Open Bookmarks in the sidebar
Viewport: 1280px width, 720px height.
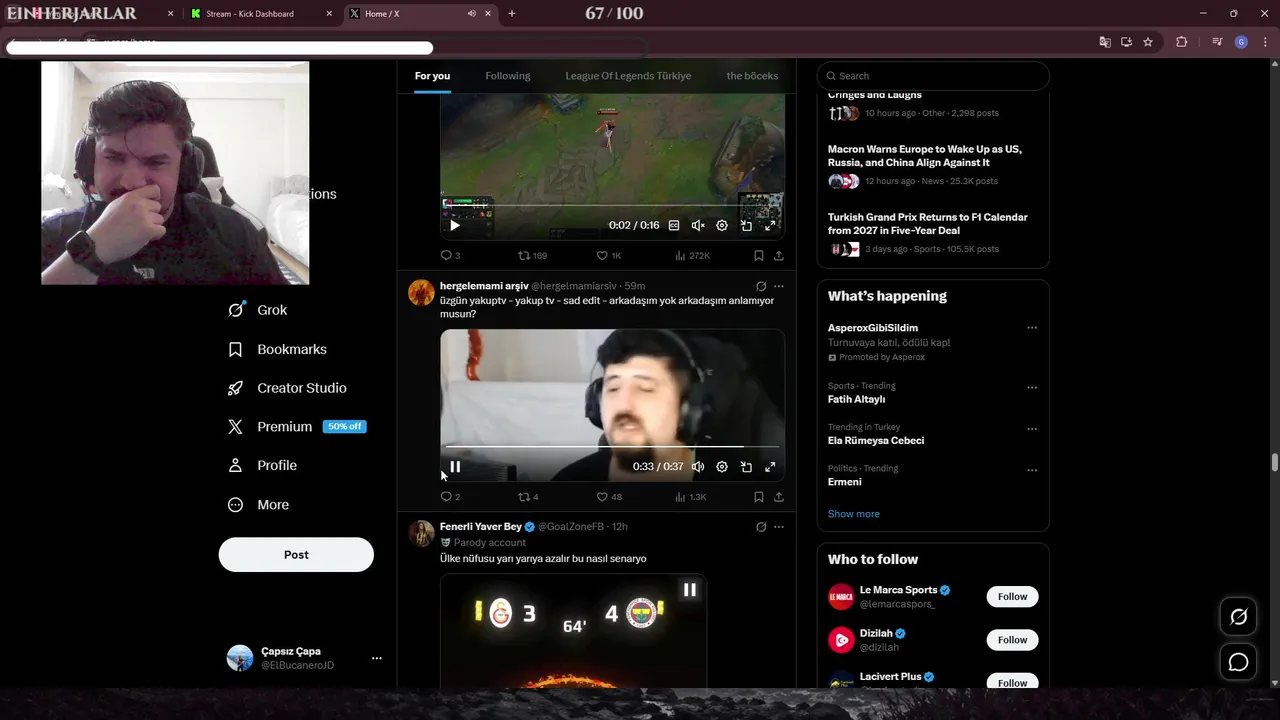point(277,349)
